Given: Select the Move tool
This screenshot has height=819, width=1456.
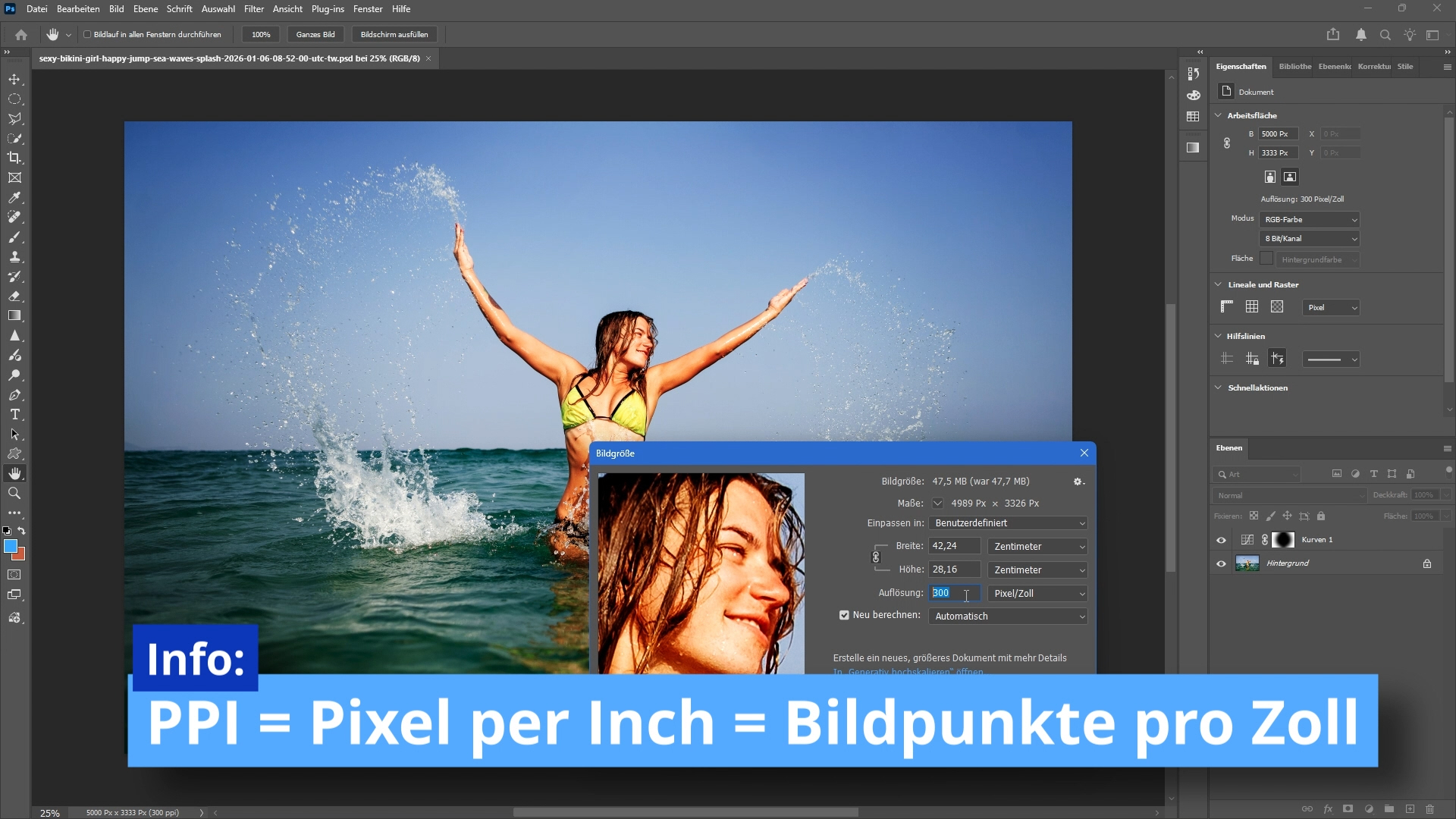Looking at the screenshot, I should [14, 79].
